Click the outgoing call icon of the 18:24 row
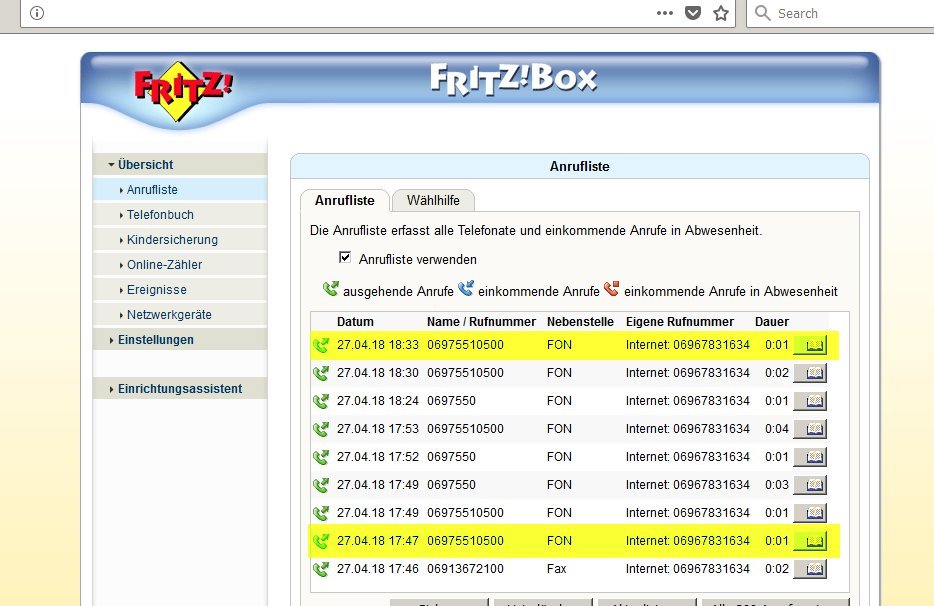Screen dimensions: 934x606 click(x=321, y=401)
